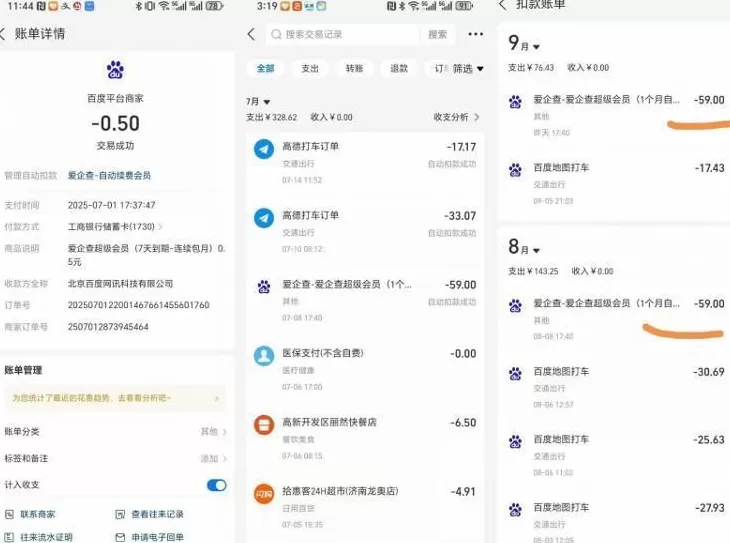Open the 8月 month dropdown
730x543 pixels.
pyautogui.click(x=524, y=247)
